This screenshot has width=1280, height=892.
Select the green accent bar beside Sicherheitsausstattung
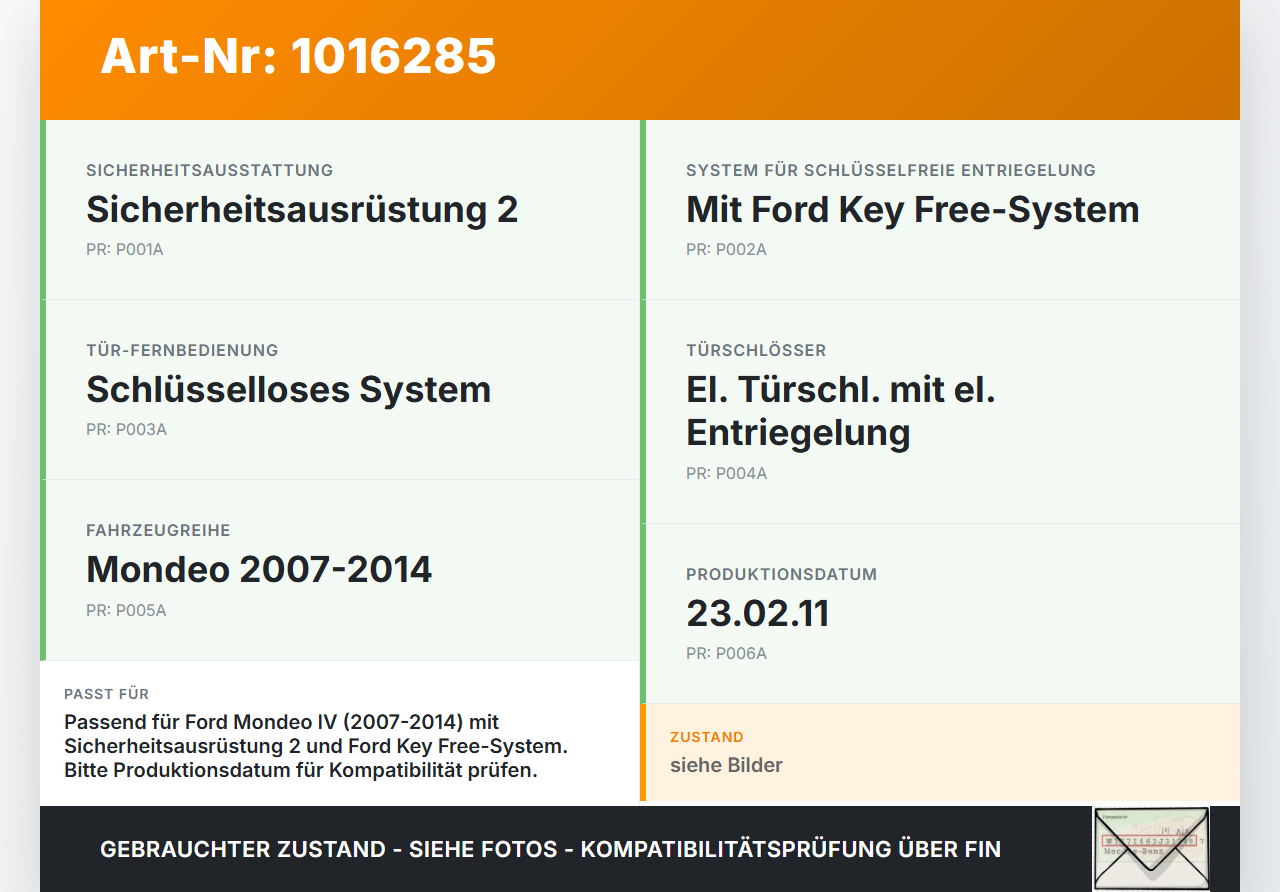click(x=42, y=209)
